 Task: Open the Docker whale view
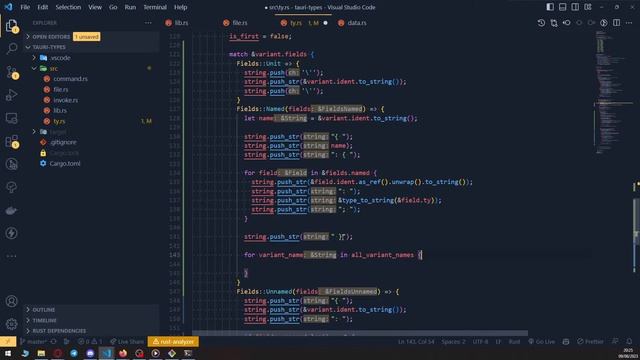(11, 211)
